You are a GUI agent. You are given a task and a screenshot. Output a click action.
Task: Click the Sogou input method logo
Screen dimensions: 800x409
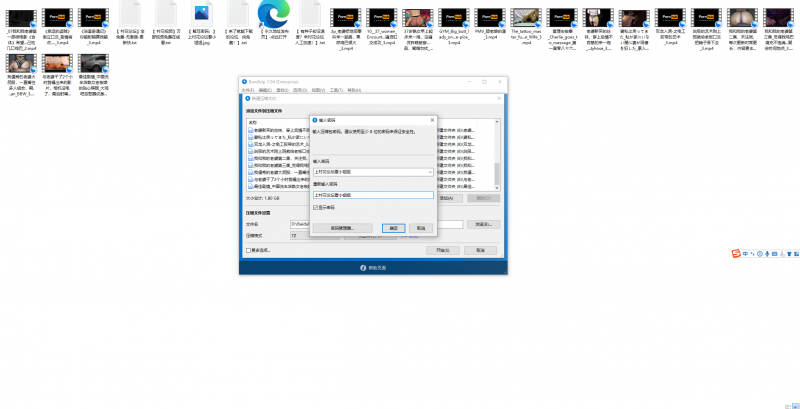[x=736, y=253]
